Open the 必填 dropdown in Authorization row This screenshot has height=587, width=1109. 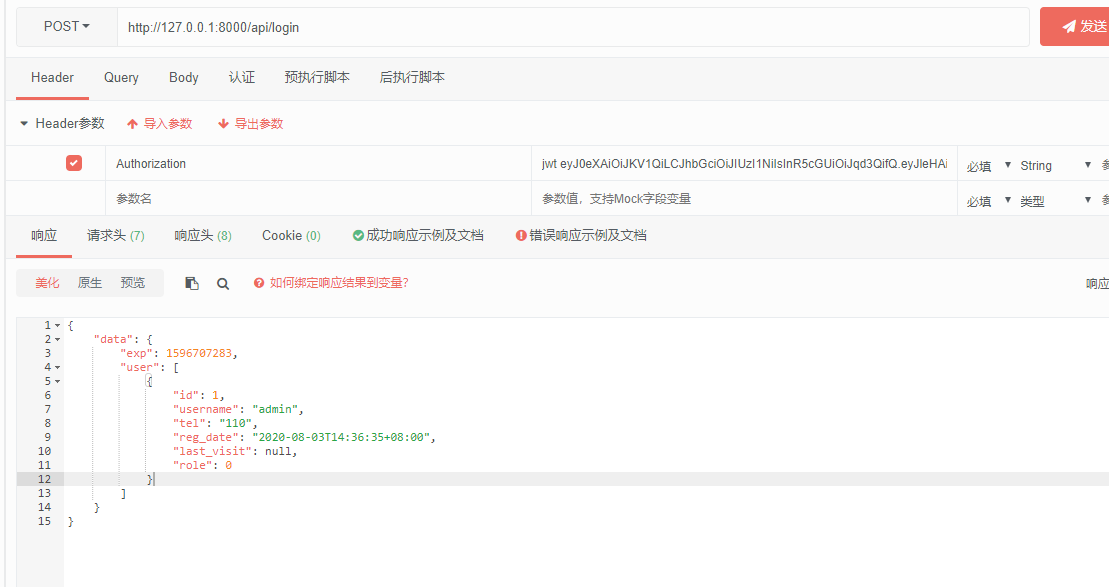tap(988, 165)
